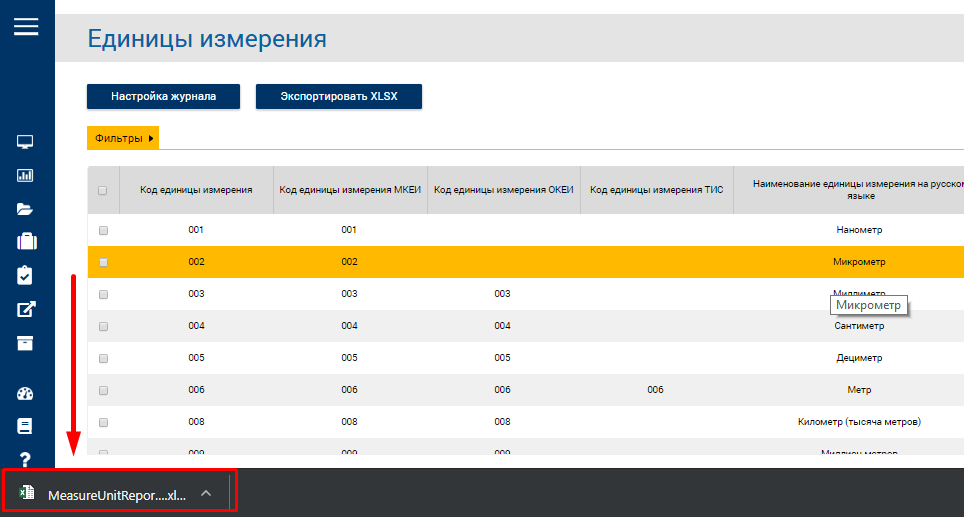Select the highlighted row 002 Микрометр
Viewport: 964px width, 517px height.
pyautogui.click(x=526, y=262)
